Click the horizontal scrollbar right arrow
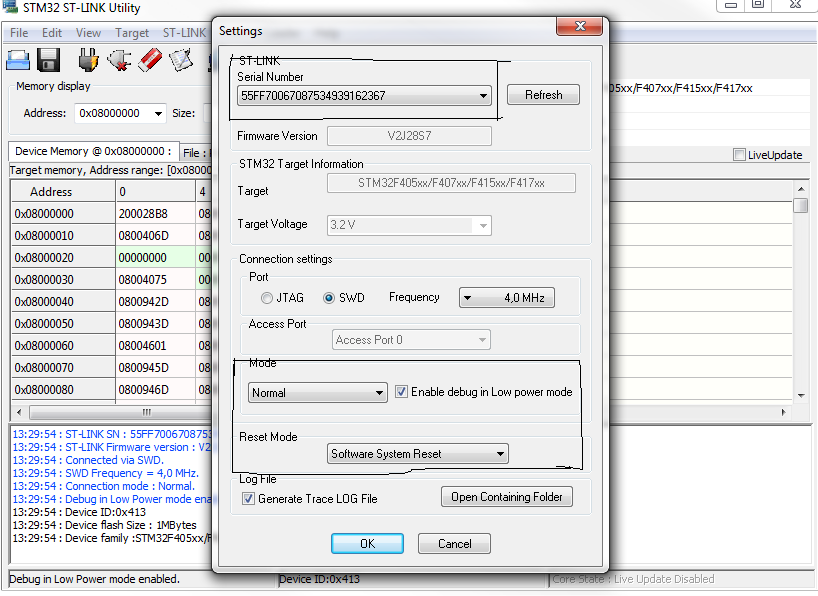This screenshot has width=818, height=596. point(783,412)
